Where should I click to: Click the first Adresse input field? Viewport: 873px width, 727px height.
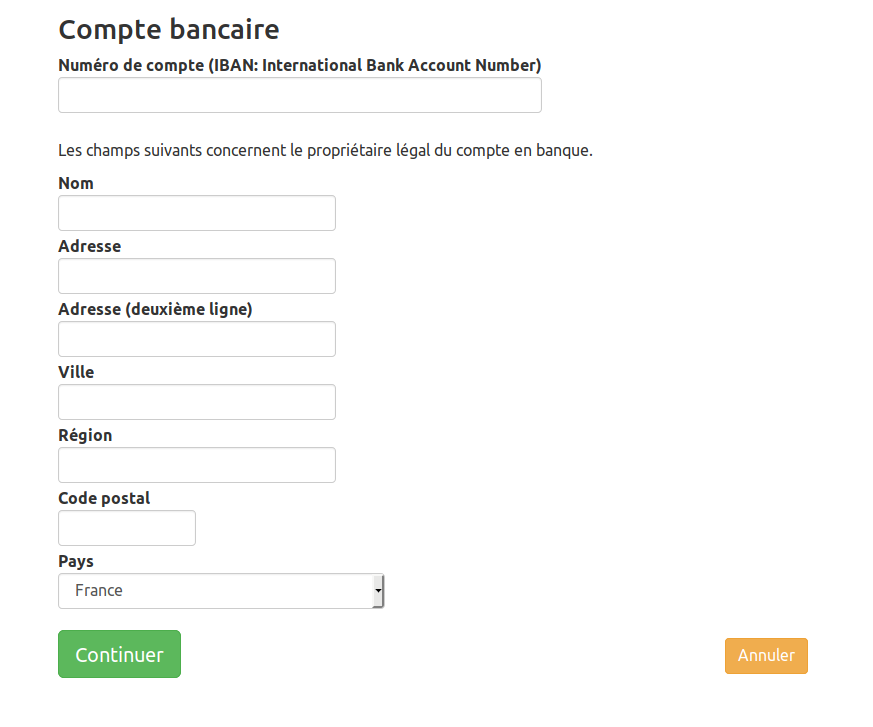[x=197, y=276]
